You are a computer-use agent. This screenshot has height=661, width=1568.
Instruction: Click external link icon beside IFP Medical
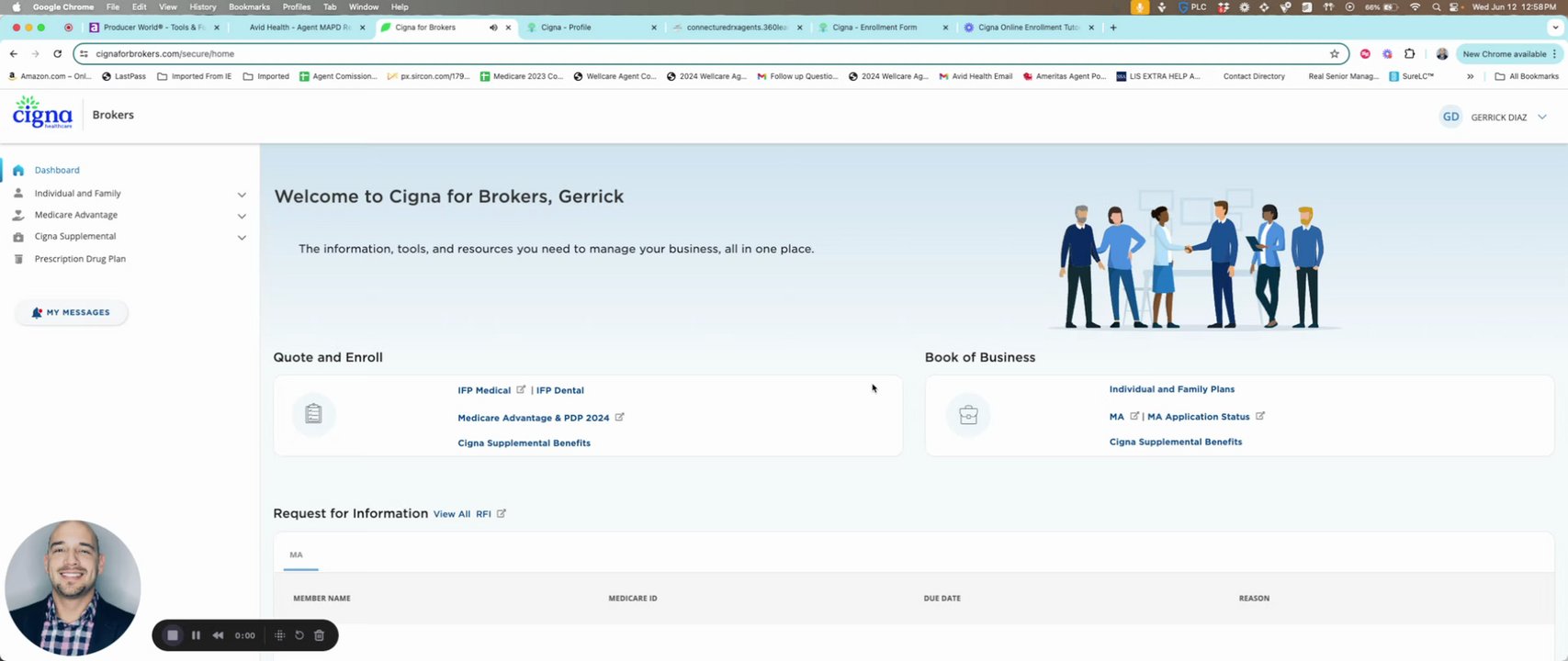521,389
